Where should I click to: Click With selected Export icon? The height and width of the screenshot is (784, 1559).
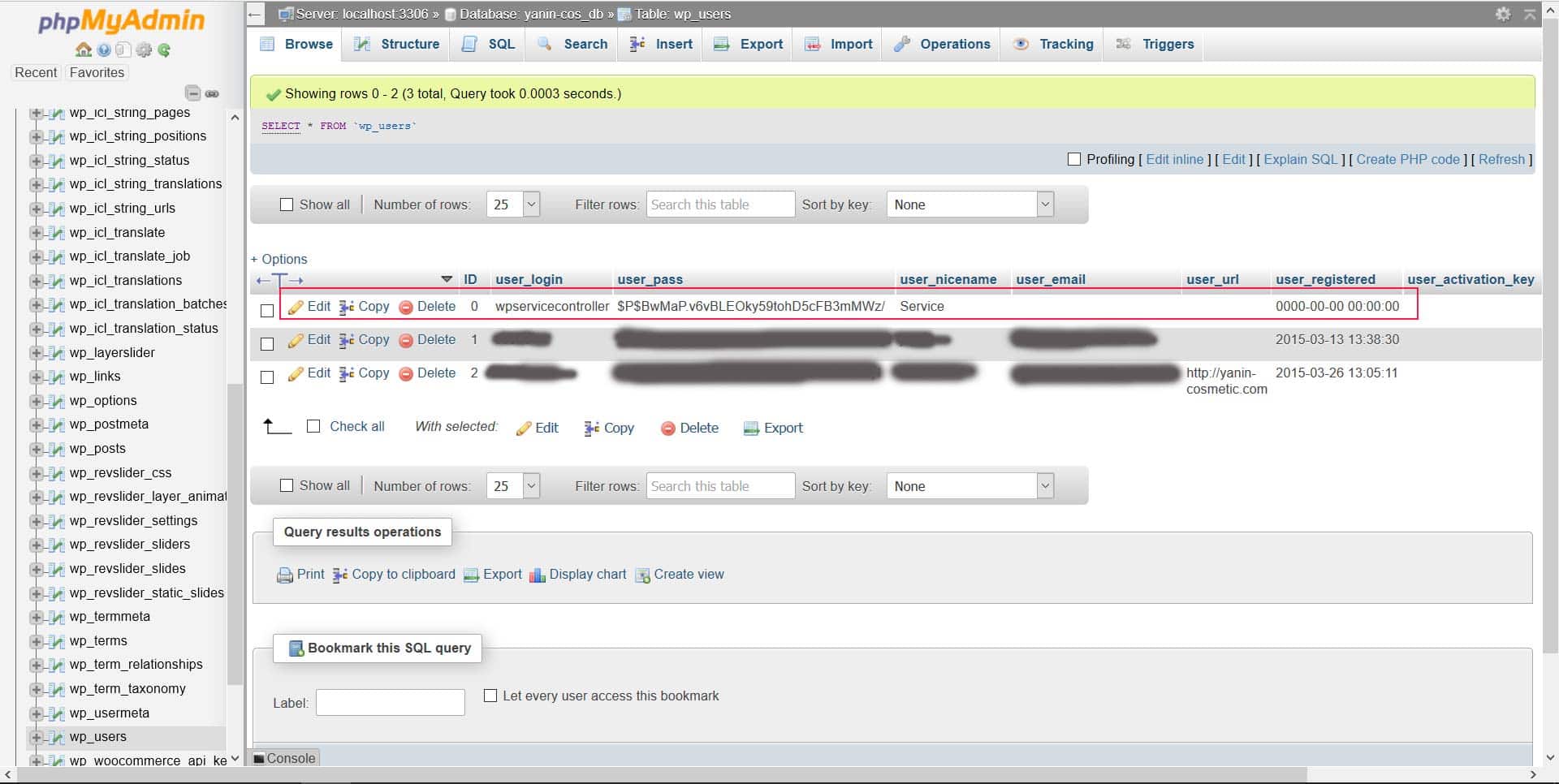pos(752,429)
